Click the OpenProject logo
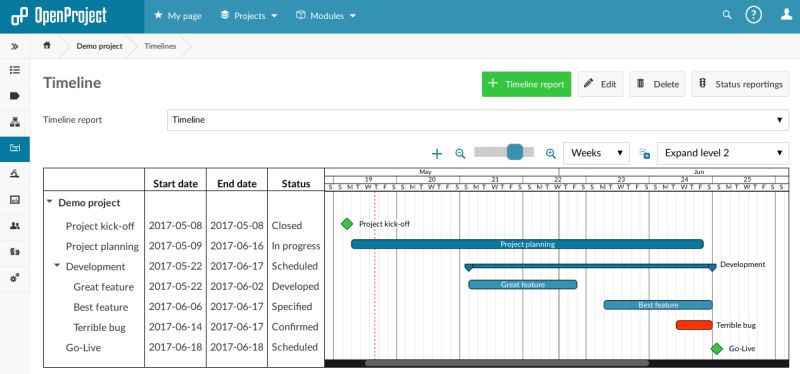Image resolution: width=800 pixels, height=374 pixels. coord(59,16)
